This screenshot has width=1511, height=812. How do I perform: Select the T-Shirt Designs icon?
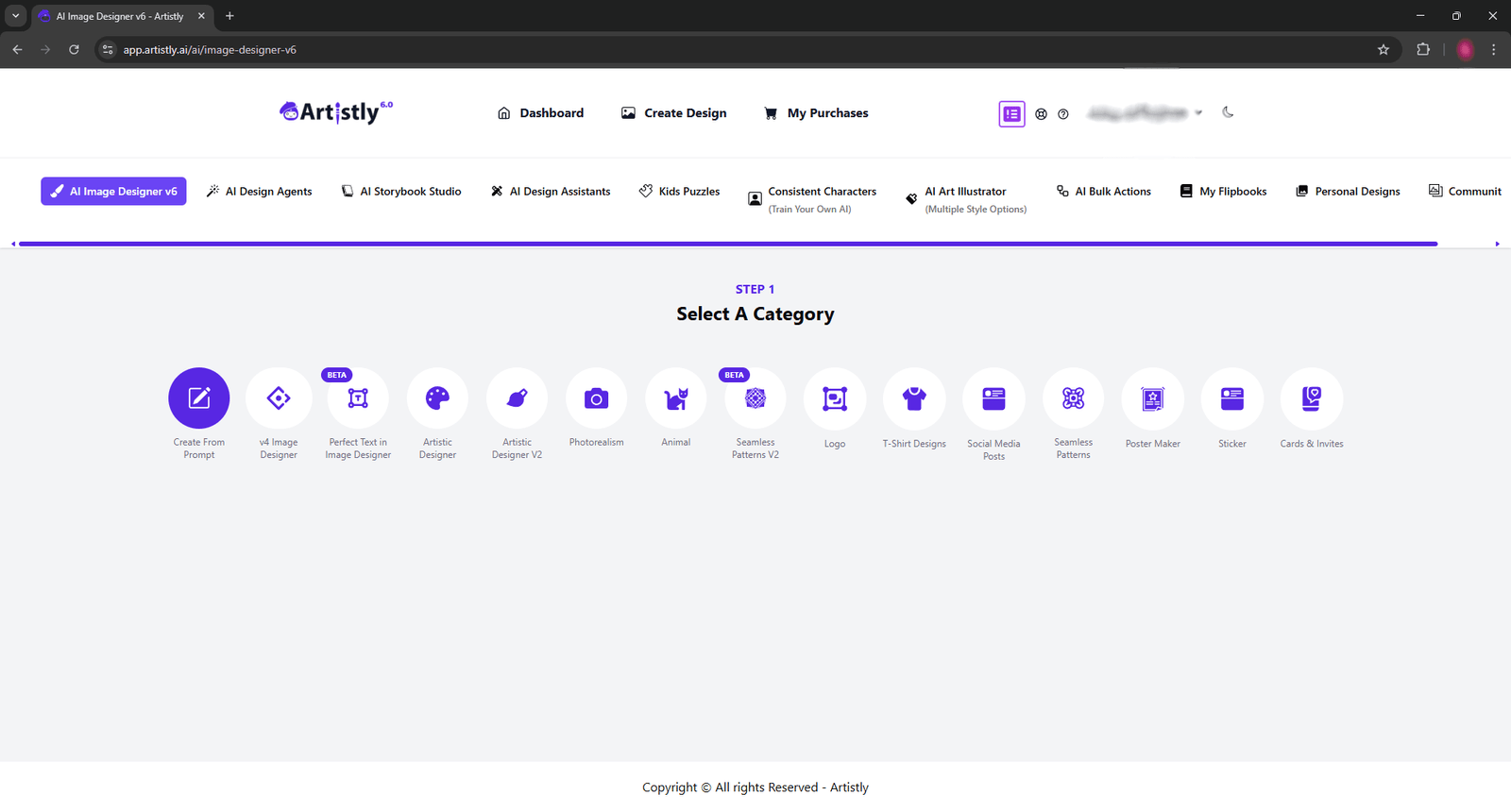pyautogui.click(x=914, y=398)
